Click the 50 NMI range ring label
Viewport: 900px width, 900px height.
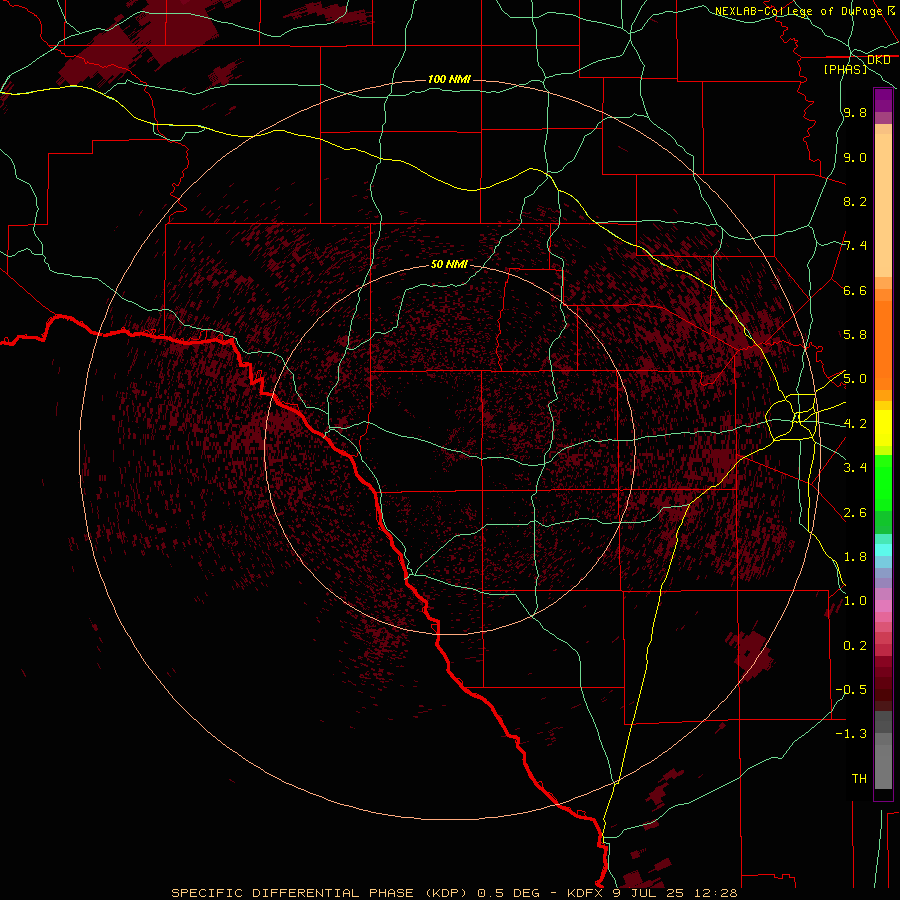(449, 264)
